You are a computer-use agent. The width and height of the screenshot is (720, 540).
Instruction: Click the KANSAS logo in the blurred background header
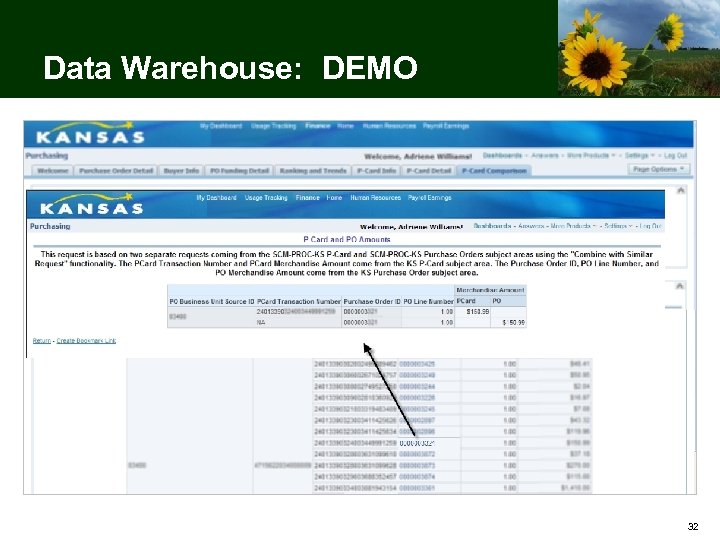(x=90, y=133)
